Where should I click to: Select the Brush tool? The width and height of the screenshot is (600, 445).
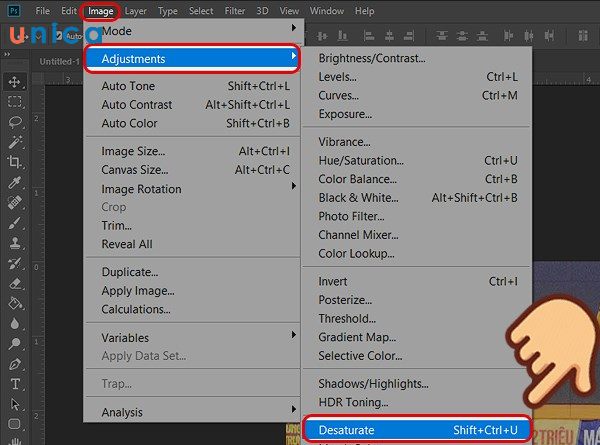[15, 223]
